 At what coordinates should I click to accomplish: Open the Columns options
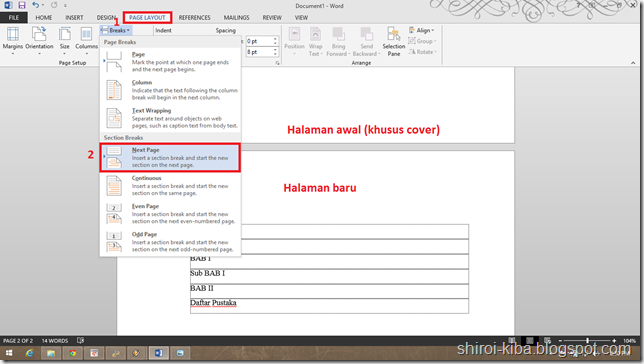tap(86, 41)
